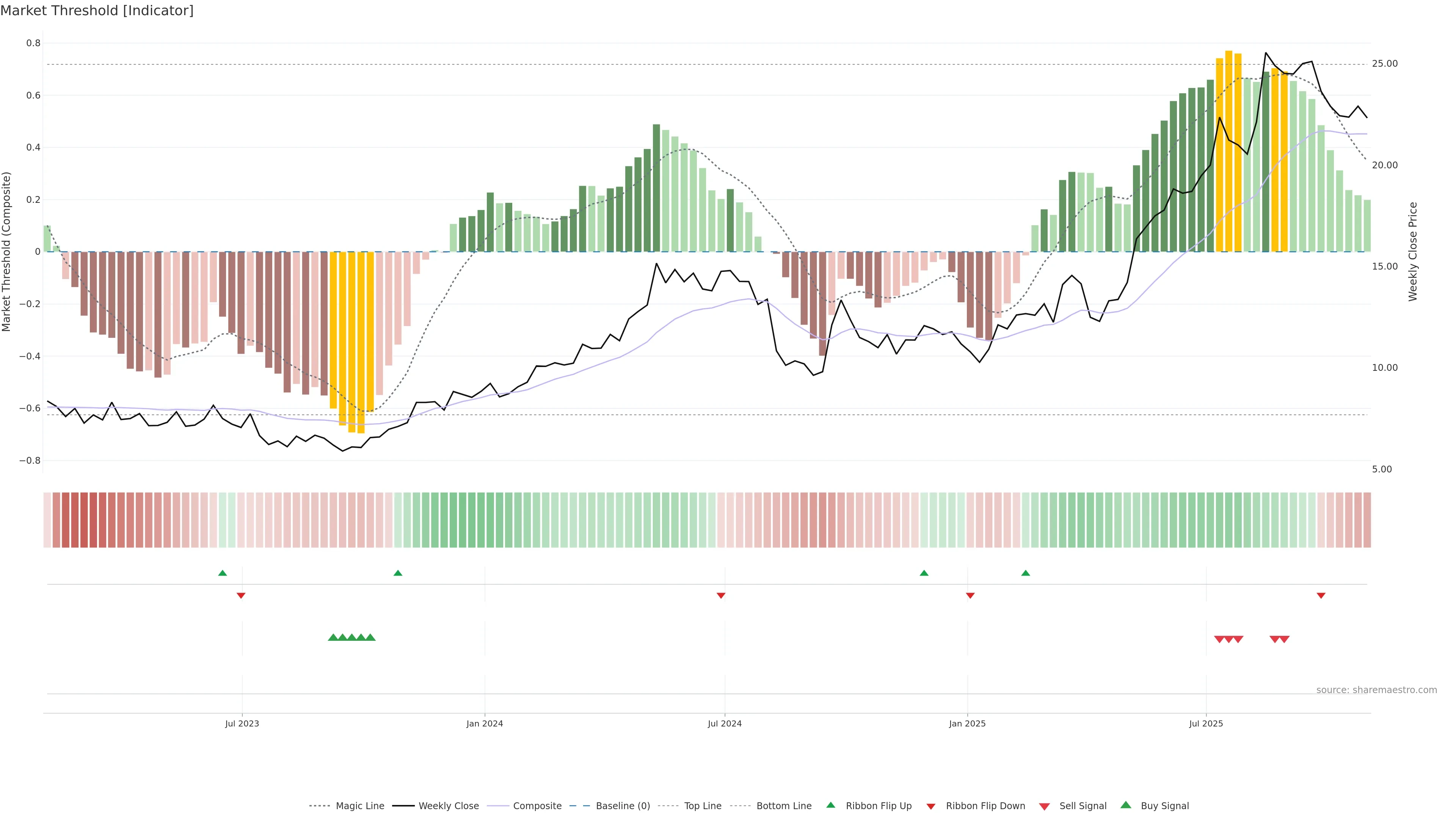Click the Bottom Line legend entry
The width and height of the screenshot is (1456, 819).
(x=783, y=806)
